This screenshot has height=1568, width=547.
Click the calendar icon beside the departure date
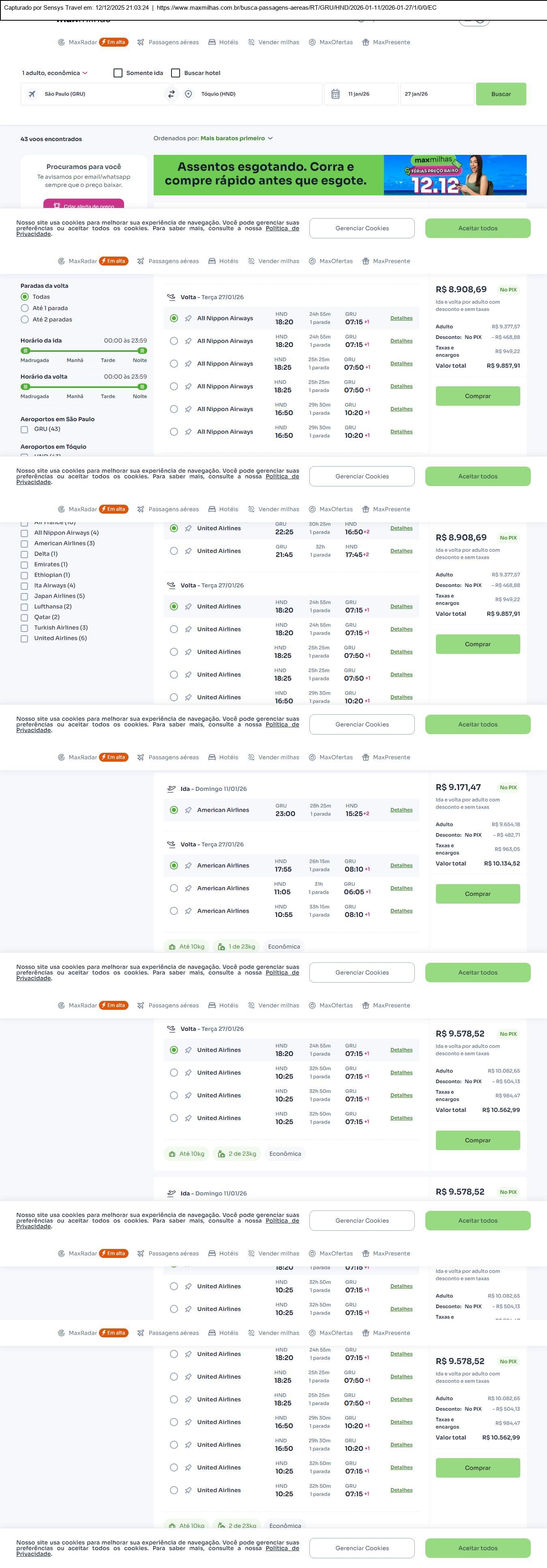[x=335, y=94]
